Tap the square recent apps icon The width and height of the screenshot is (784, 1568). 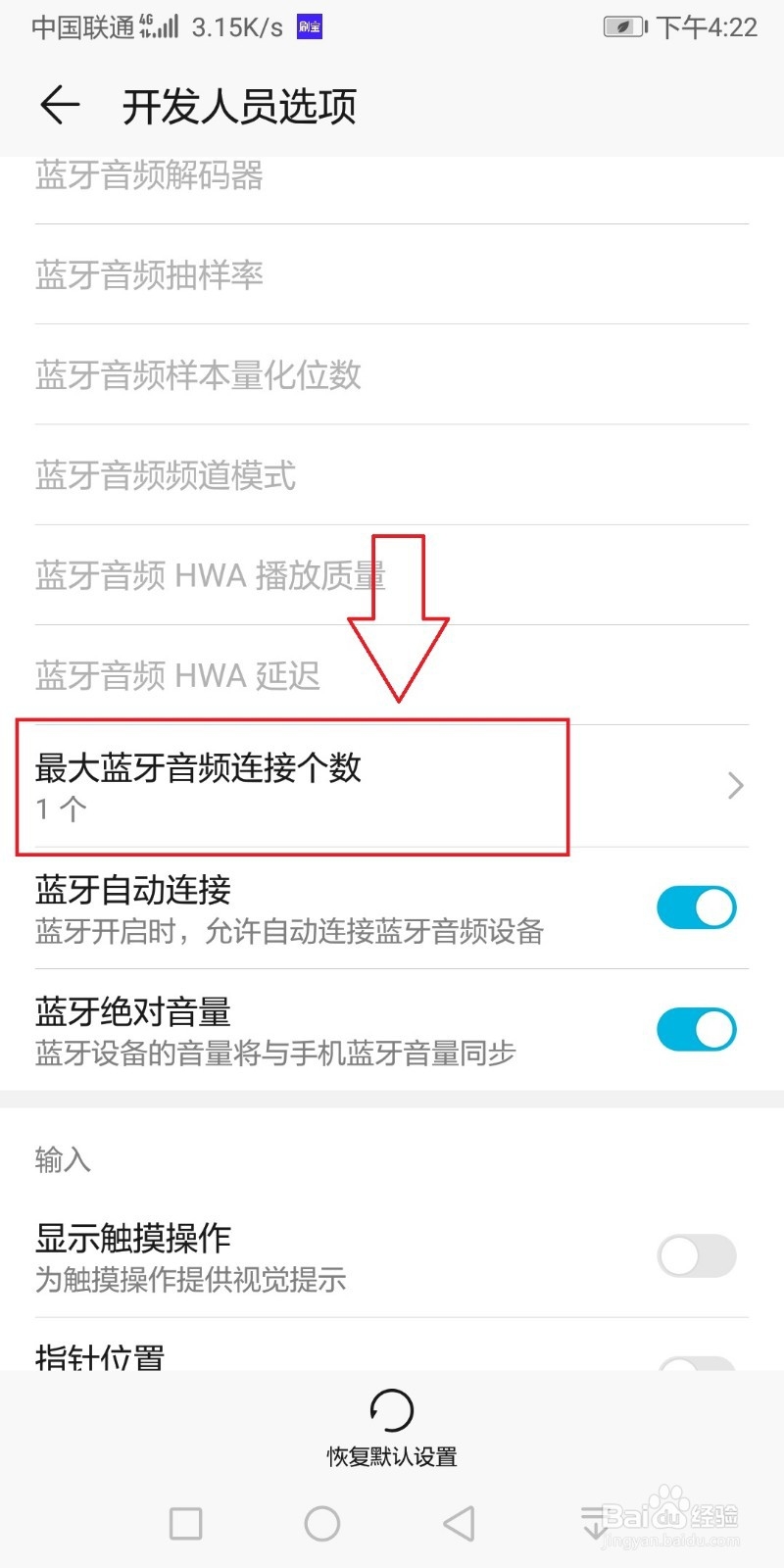coord(186,1524)
